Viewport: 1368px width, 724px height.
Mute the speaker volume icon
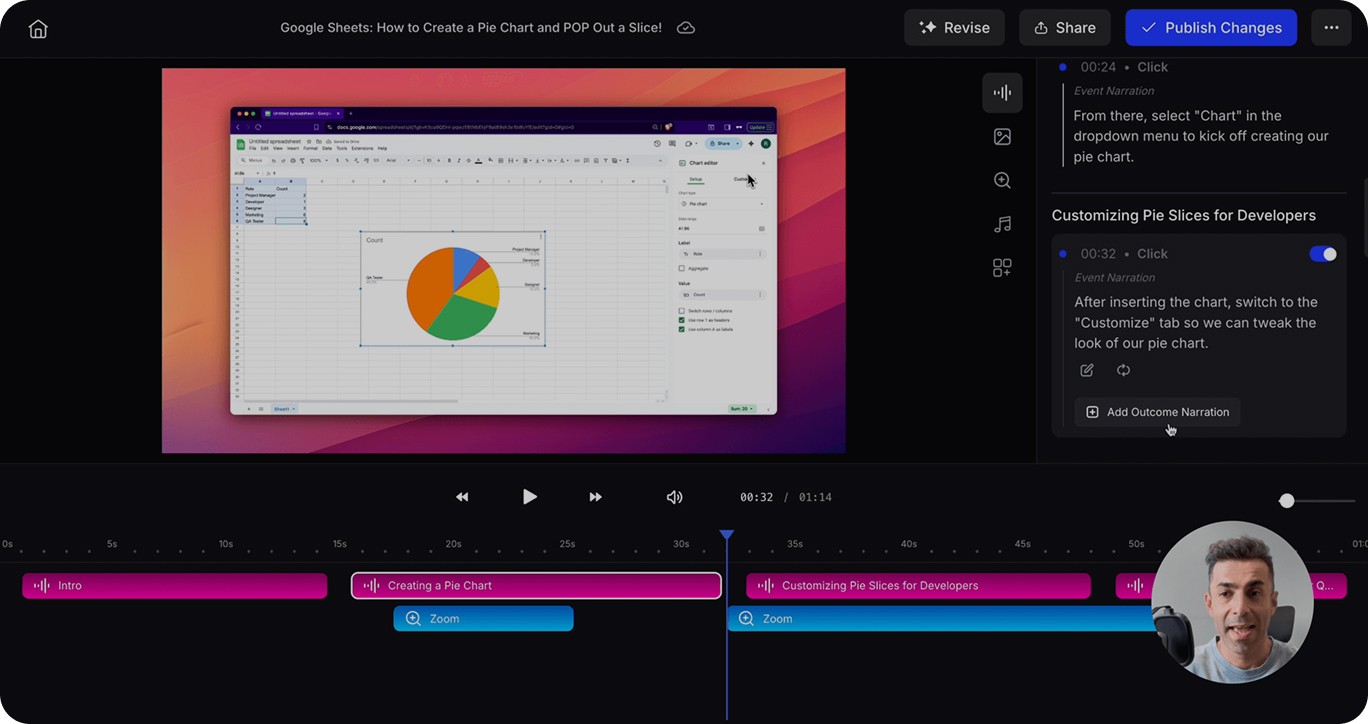click(675, 497)
